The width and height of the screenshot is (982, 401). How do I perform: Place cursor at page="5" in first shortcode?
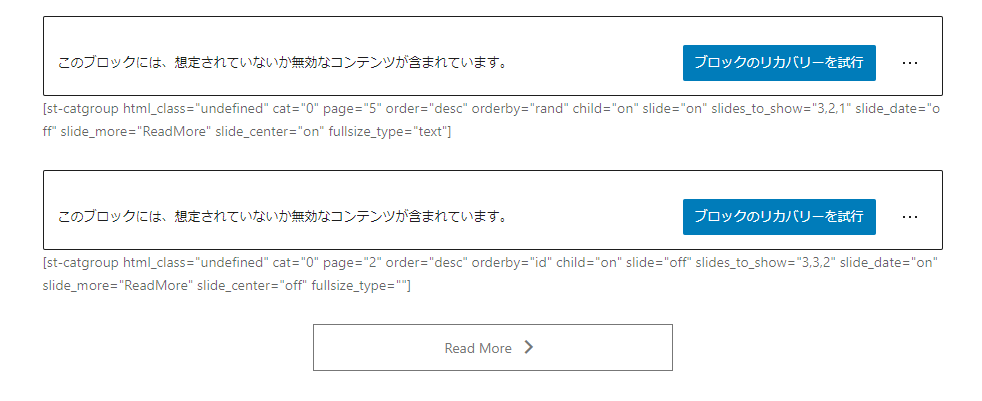click(x=353, y=108)
